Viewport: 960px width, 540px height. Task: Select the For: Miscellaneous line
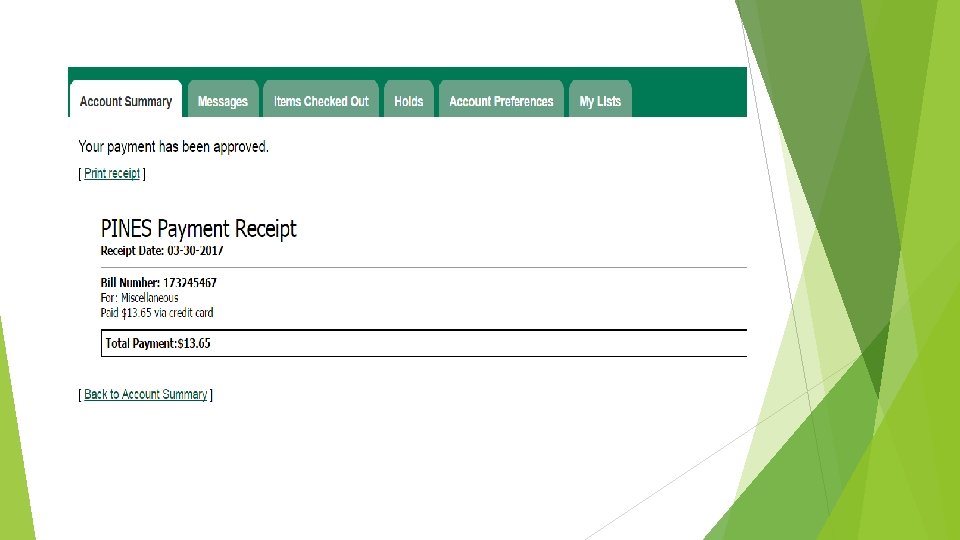click(140, 298)
